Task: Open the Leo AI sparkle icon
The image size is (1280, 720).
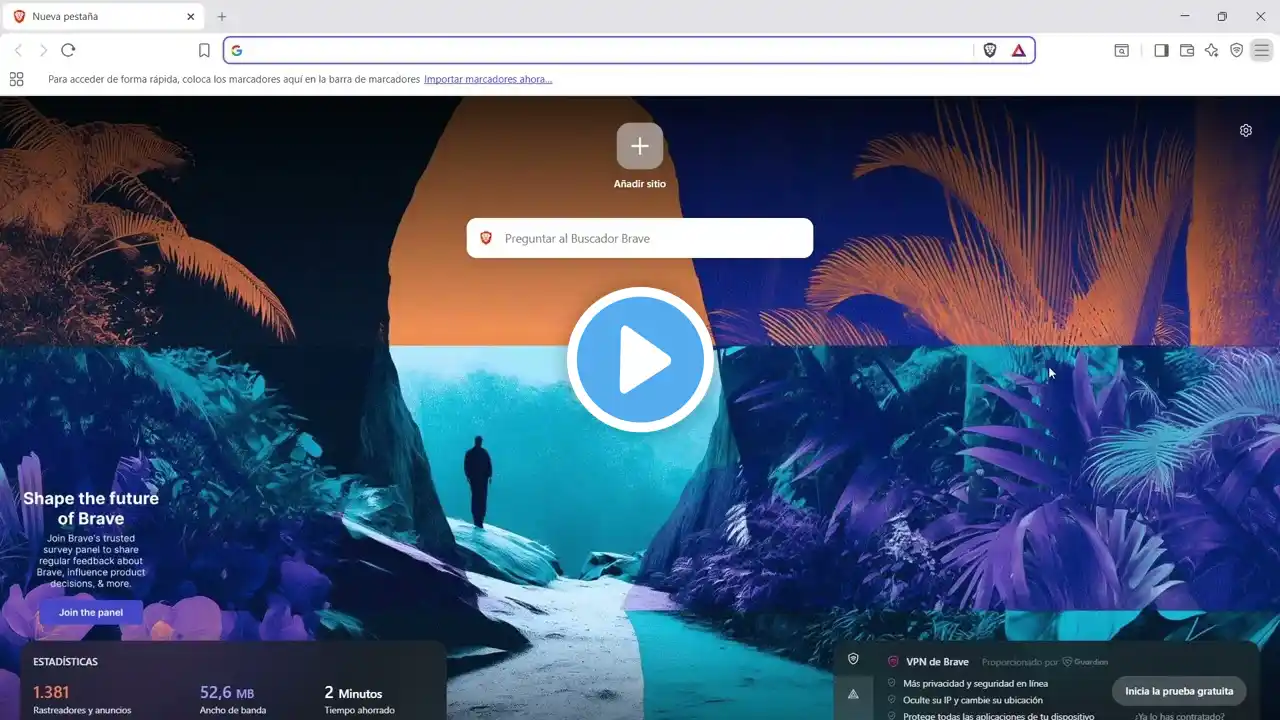Action: tap(1212, 50)
